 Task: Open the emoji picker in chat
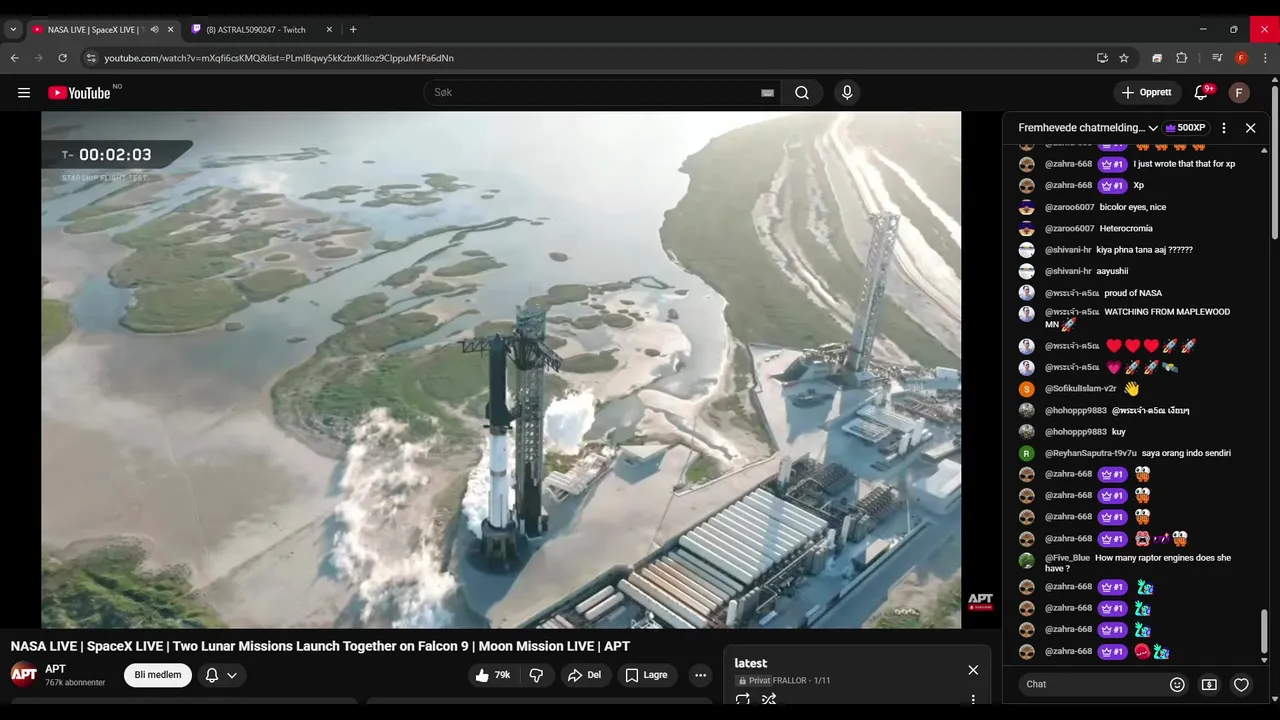point(1177,685)
